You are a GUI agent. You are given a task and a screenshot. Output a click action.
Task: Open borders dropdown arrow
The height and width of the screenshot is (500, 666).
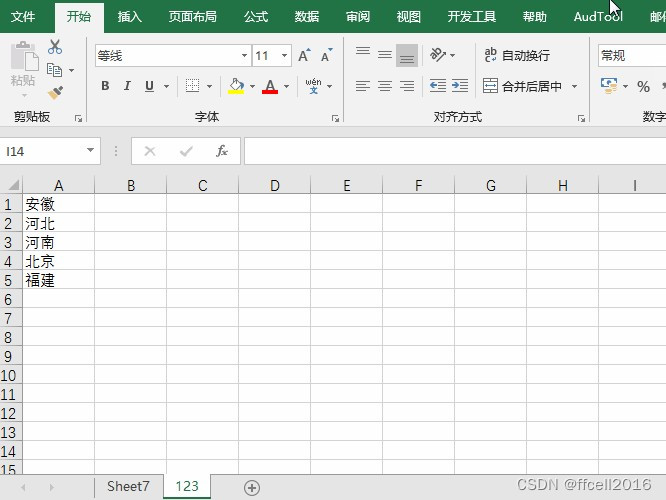click(209, 86)
